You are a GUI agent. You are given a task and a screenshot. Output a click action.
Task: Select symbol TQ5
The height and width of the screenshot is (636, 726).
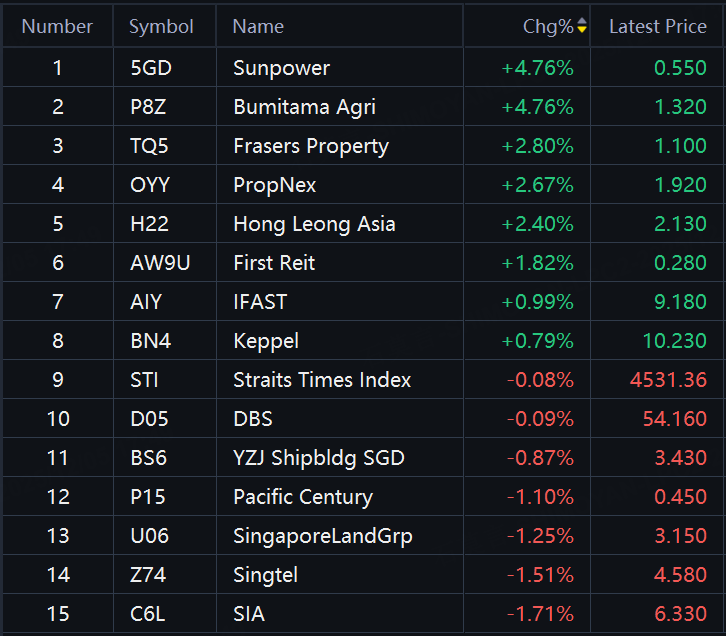(x=149, y=146)
